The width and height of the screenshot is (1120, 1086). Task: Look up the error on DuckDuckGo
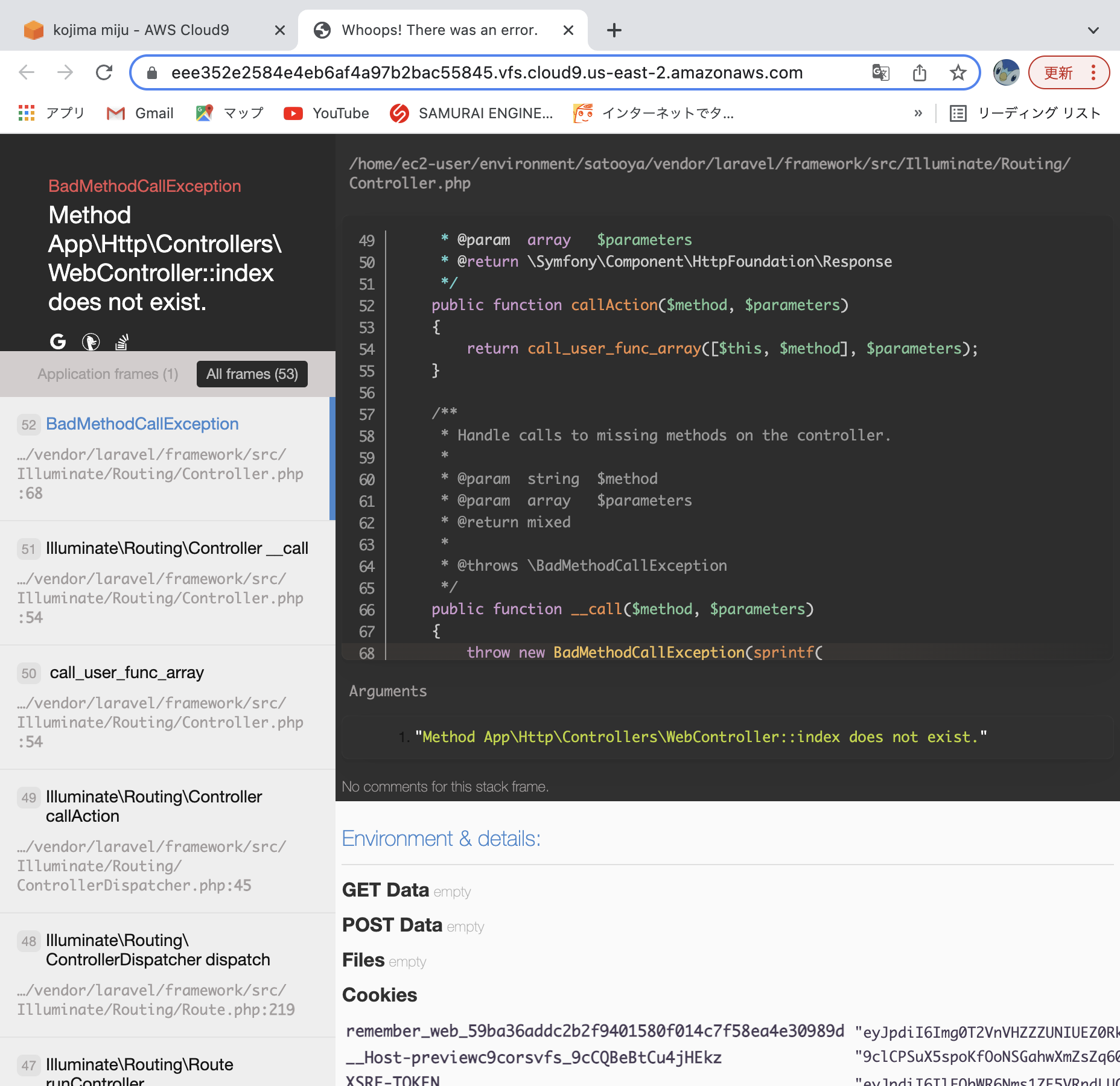click(91, 342)
